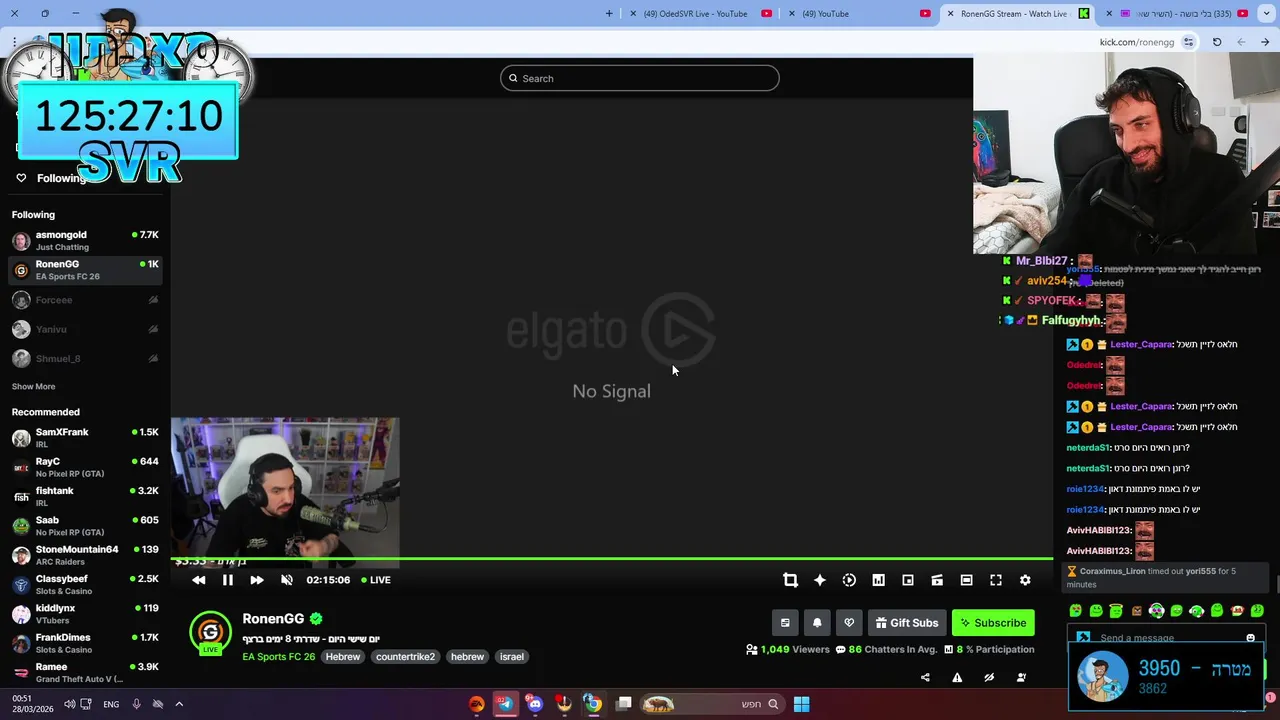Unmute the stream volume icon

[287, 580]
